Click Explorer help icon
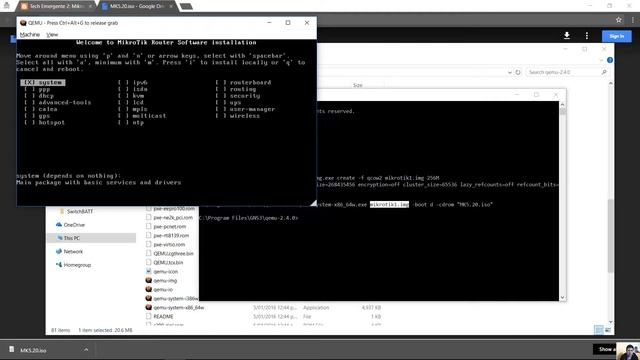The height and width of the screenshot is (360, 640). [610, 60]
